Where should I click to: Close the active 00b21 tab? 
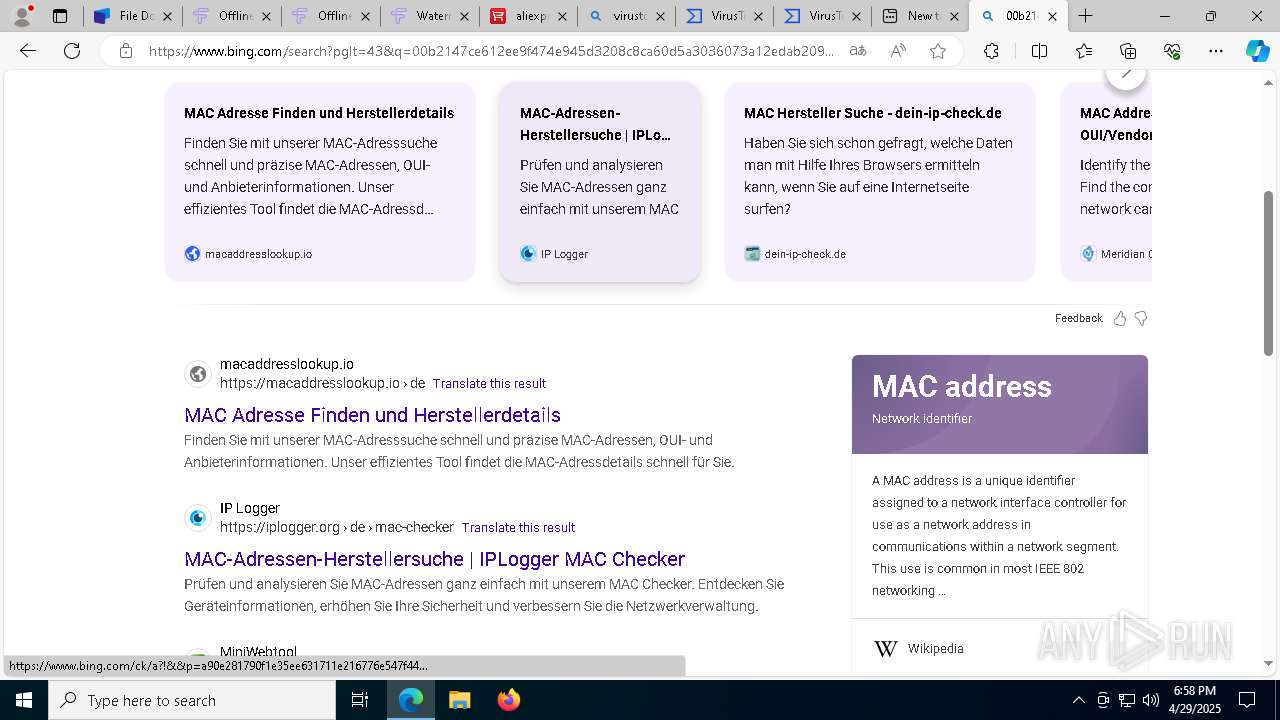coord(1052,16)
